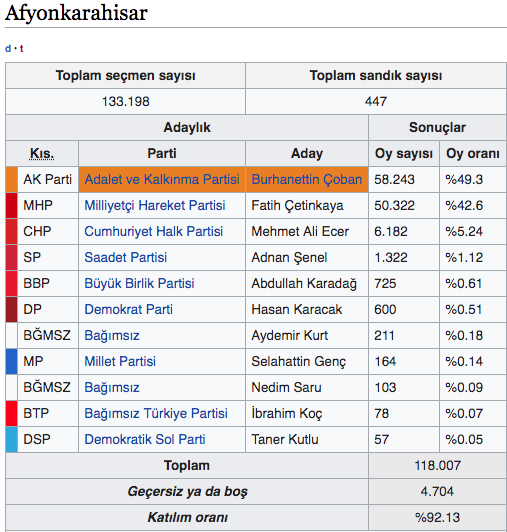Viewport: 507px width, 532px height.
Task: Follow the Milliyetçi Hareket Partisi link
Action: click(x=155, y=206)
